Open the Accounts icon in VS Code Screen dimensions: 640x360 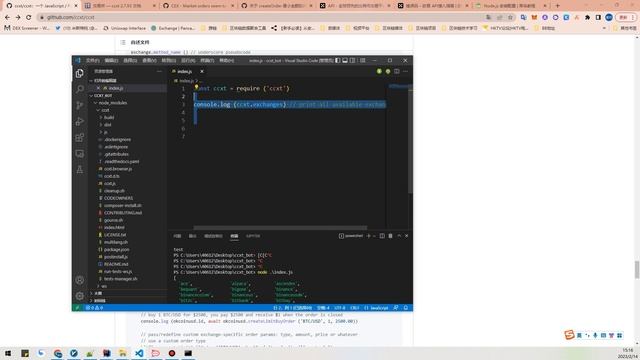pyautogui.click(x=80, y=280)
